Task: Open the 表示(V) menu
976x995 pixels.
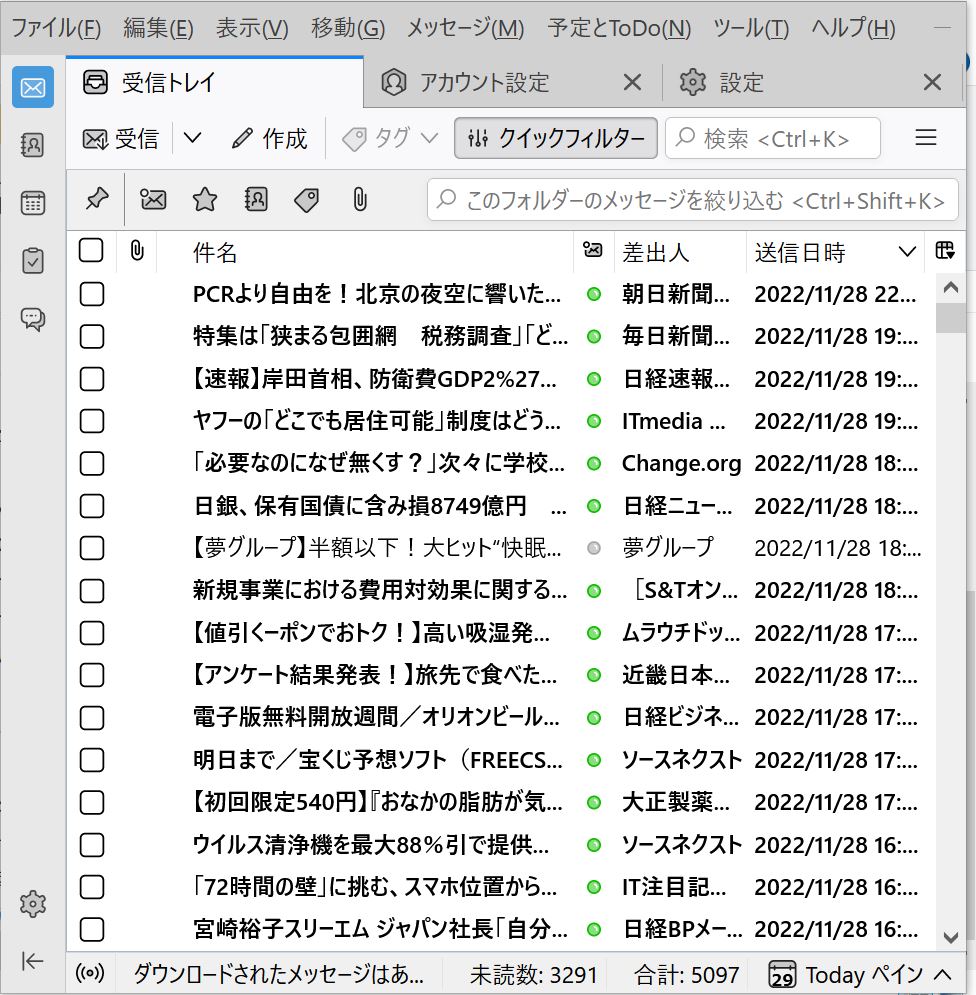Action: [x=252, y=28]
